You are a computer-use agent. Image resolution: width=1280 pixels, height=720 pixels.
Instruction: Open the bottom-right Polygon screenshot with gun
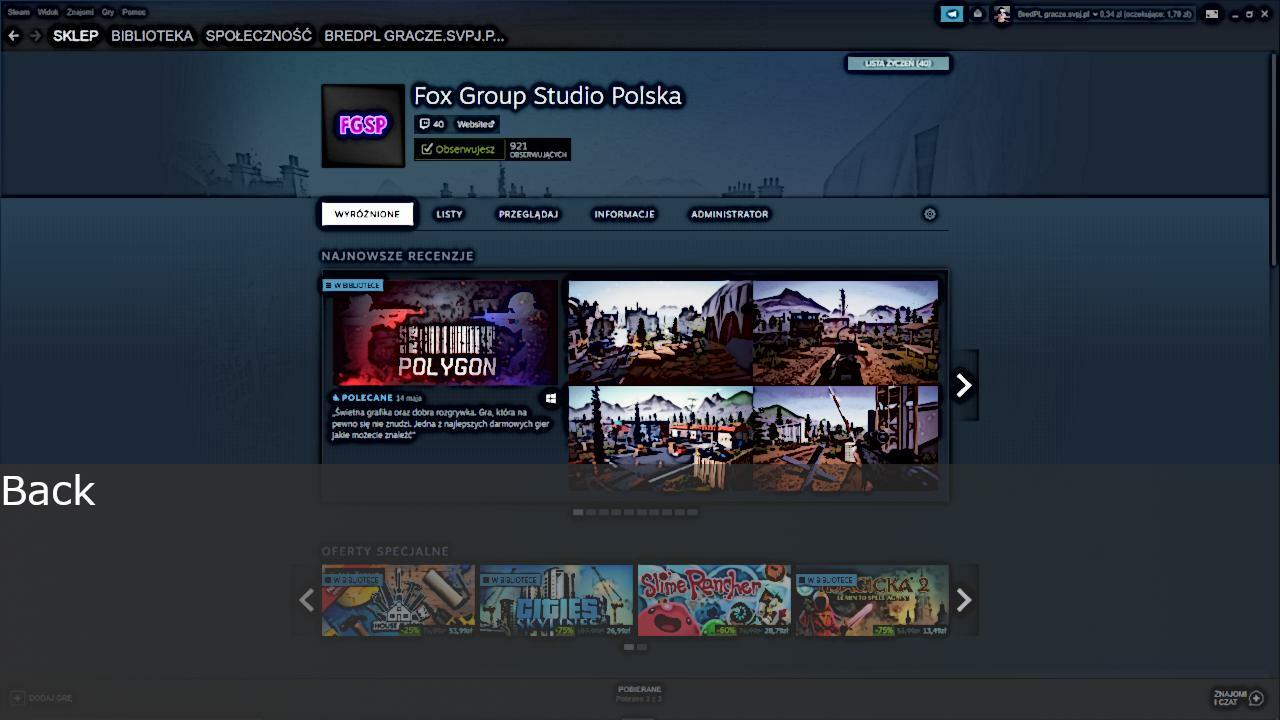846,438
